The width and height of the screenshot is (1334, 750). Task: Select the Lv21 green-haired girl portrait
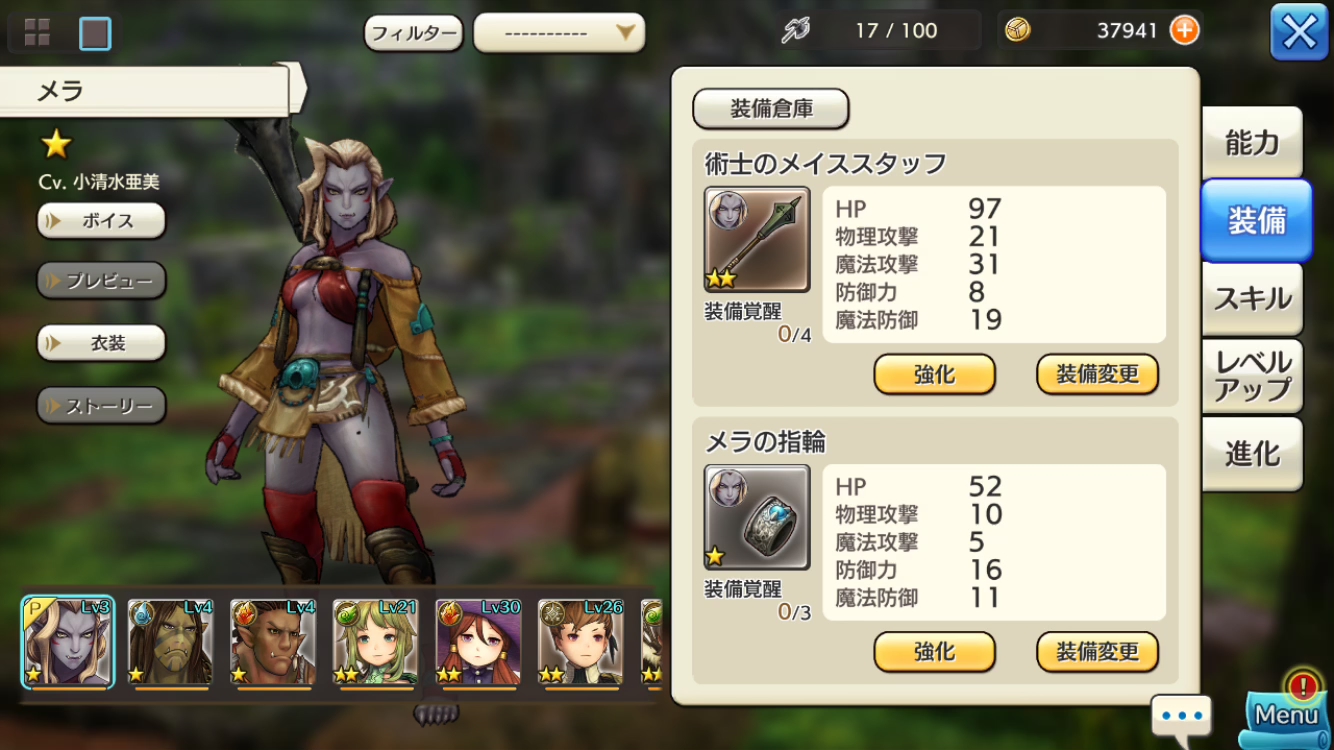point(375,643)
